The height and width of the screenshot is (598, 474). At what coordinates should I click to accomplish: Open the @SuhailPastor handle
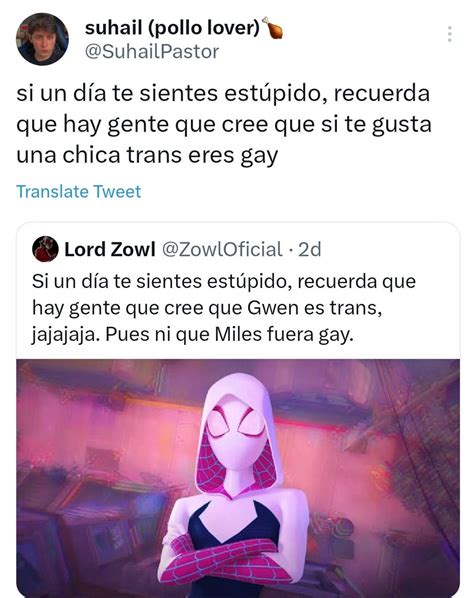point(152,52)
